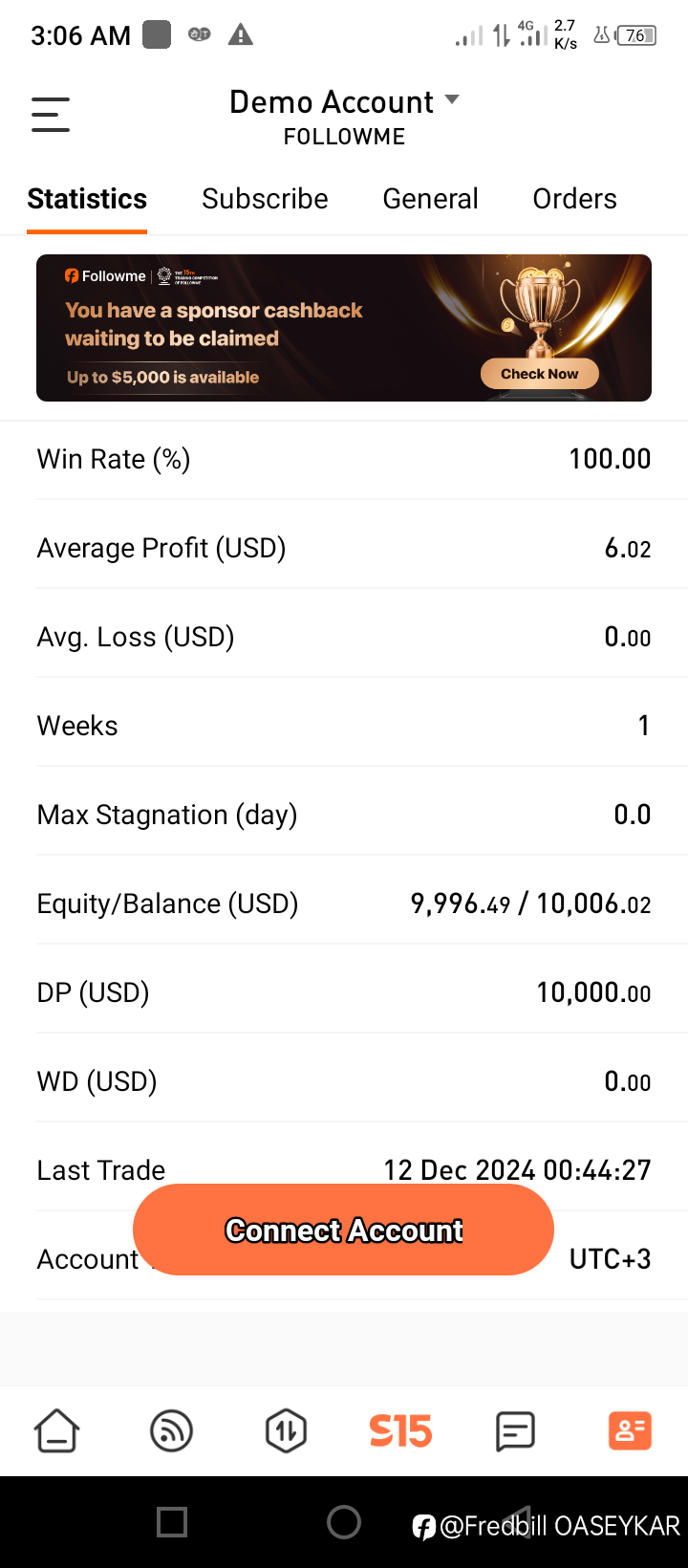Select the orange account profile icon

pyautogui.click(x=630, y=1431)
